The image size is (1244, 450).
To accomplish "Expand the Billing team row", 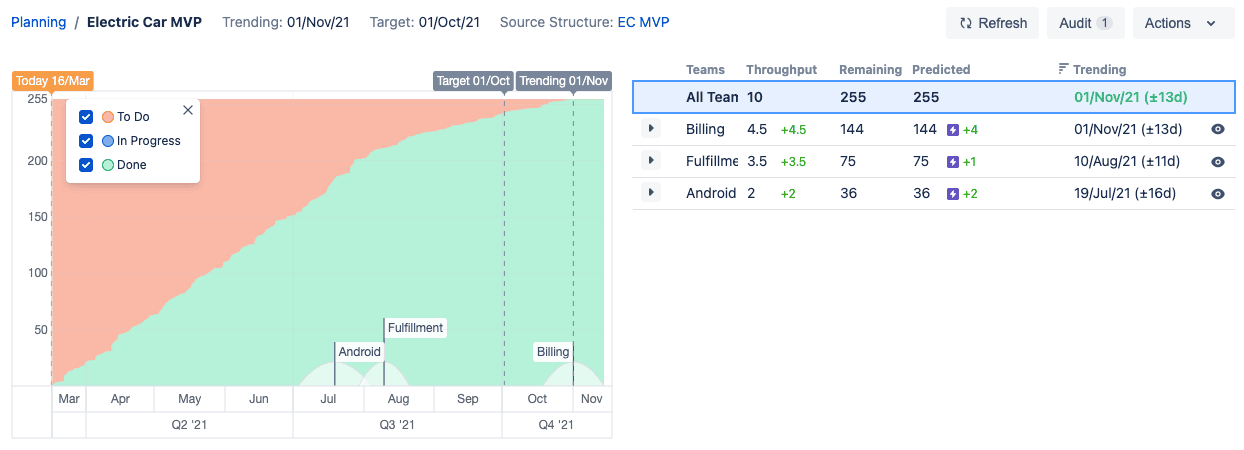I will pyautogui.click(x=651, y=129).
